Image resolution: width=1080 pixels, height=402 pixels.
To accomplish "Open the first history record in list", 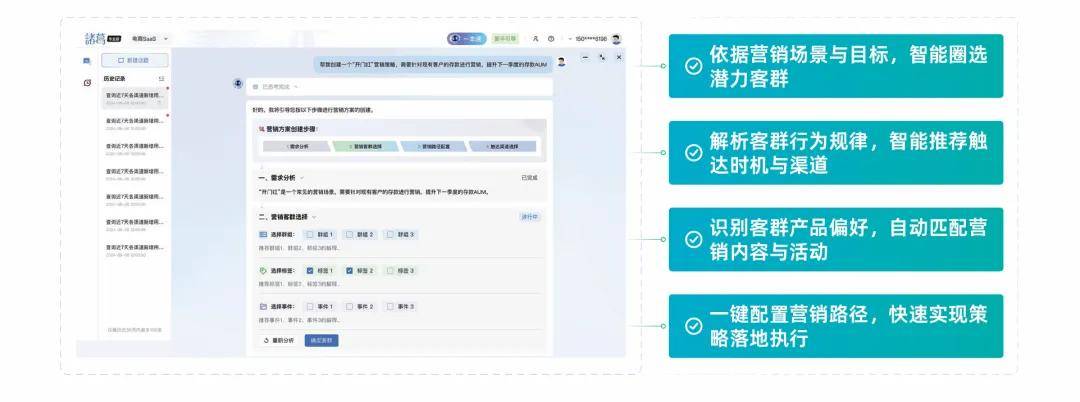I will (134, 98).
